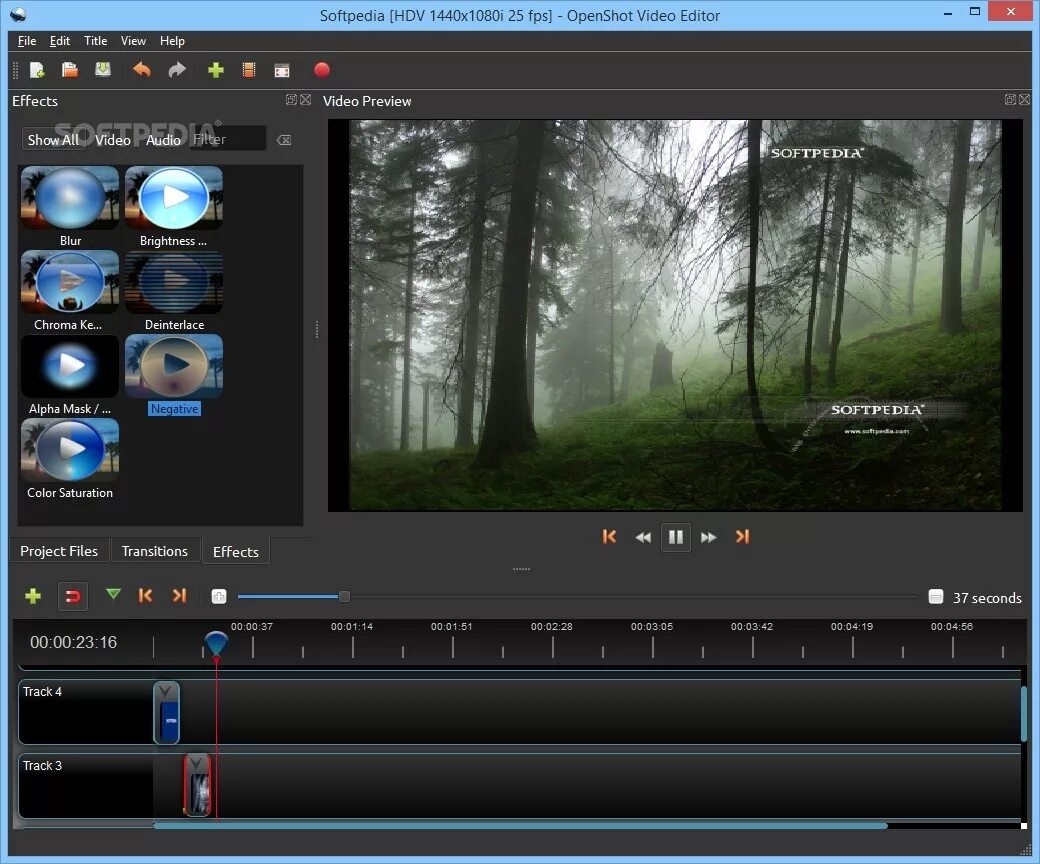Save project with the toolbar save icon

coord(103,70)
